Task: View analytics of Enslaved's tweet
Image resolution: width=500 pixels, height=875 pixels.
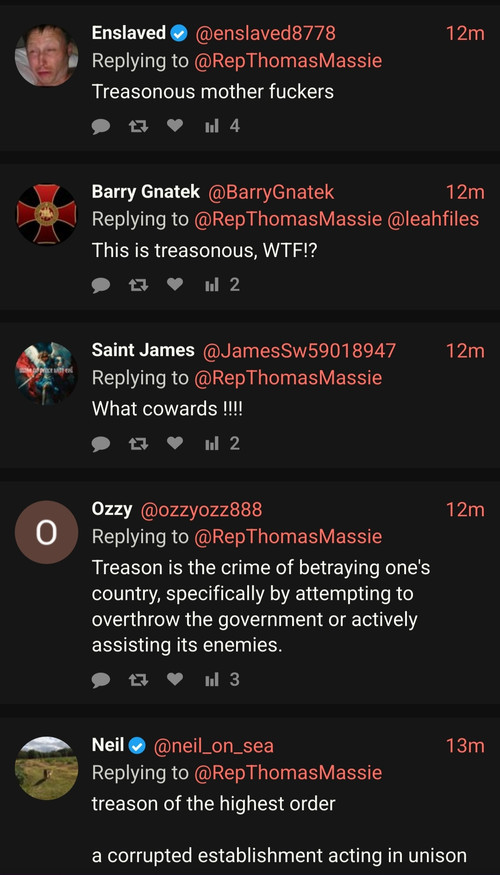Action: tap(222, 126)
